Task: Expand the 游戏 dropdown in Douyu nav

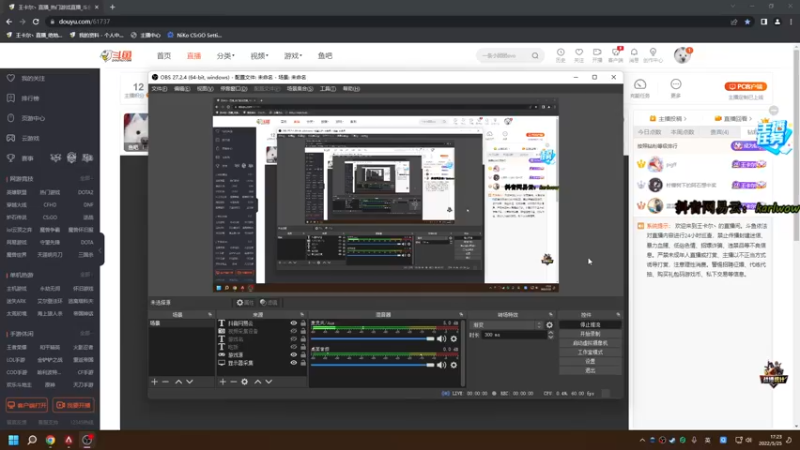Action: [x=293, y=56]
